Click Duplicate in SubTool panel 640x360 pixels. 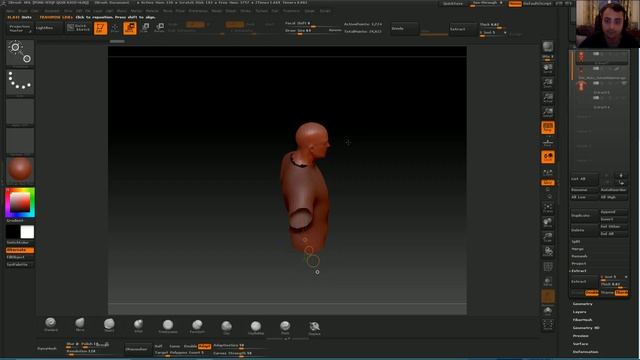click(x=584, y=215)
